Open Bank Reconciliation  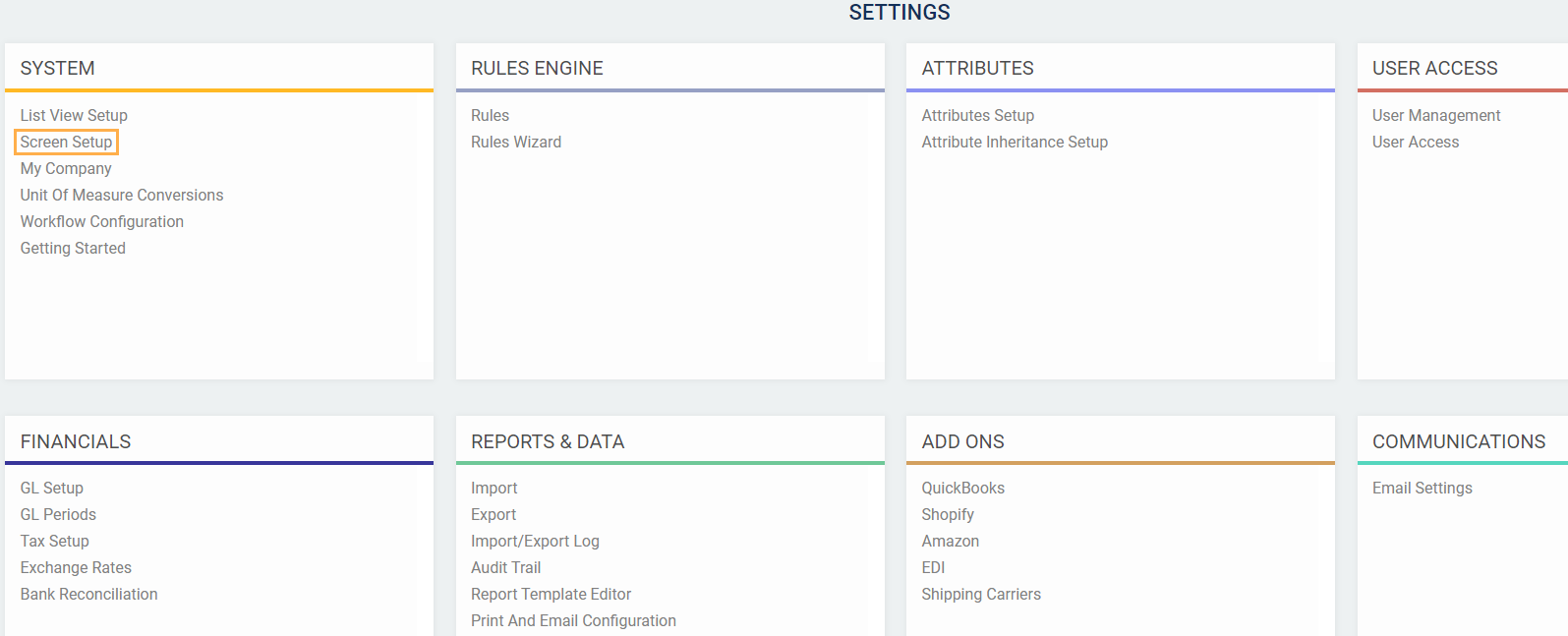[x=88, y=594]
